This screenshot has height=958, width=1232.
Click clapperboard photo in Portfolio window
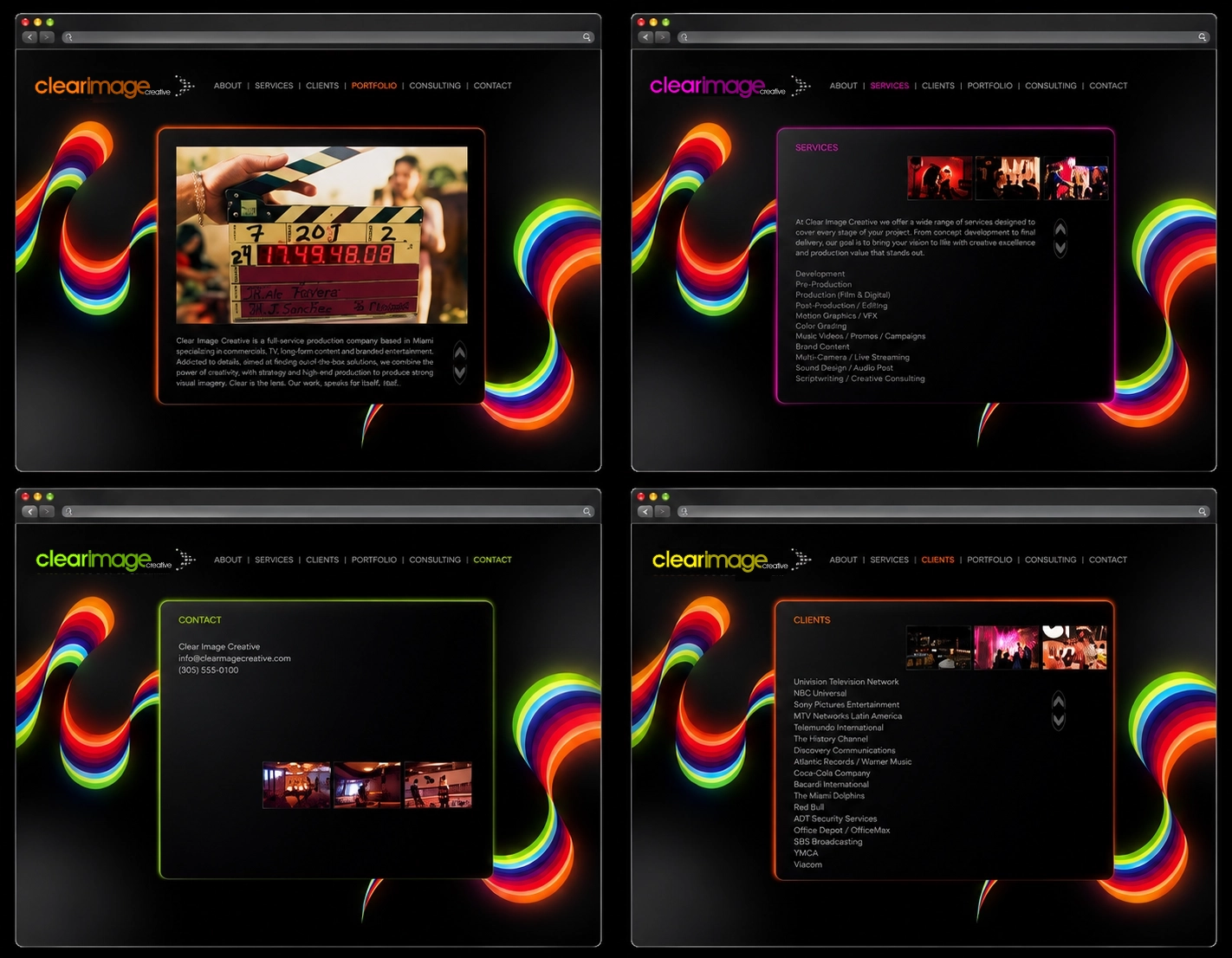[x=321, y=235]
